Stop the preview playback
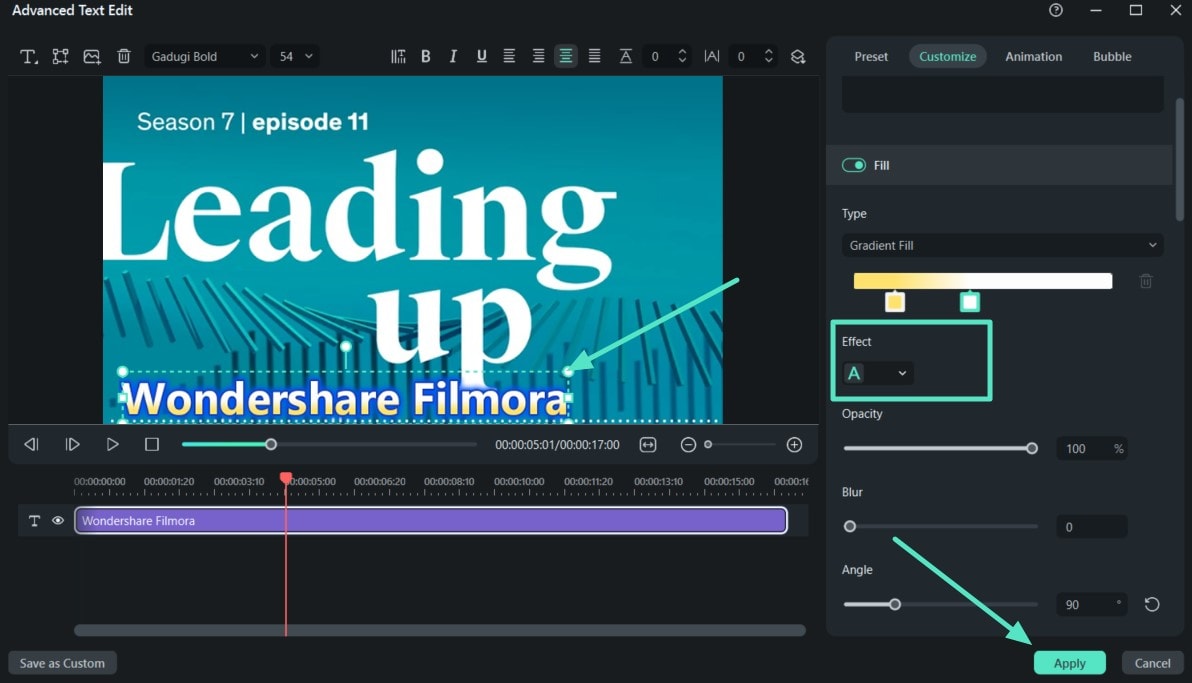 152,444
